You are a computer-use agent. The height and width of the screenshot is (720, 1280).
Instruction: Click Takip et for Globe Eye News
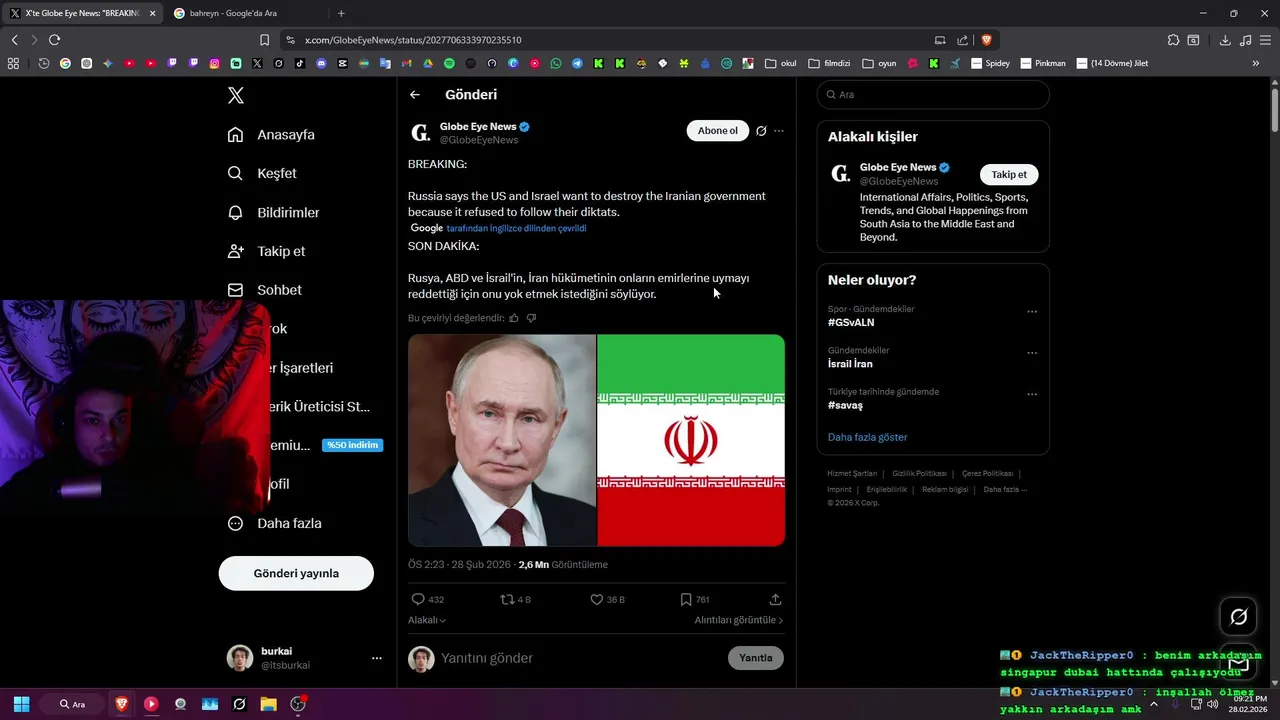pos(1009,174)
